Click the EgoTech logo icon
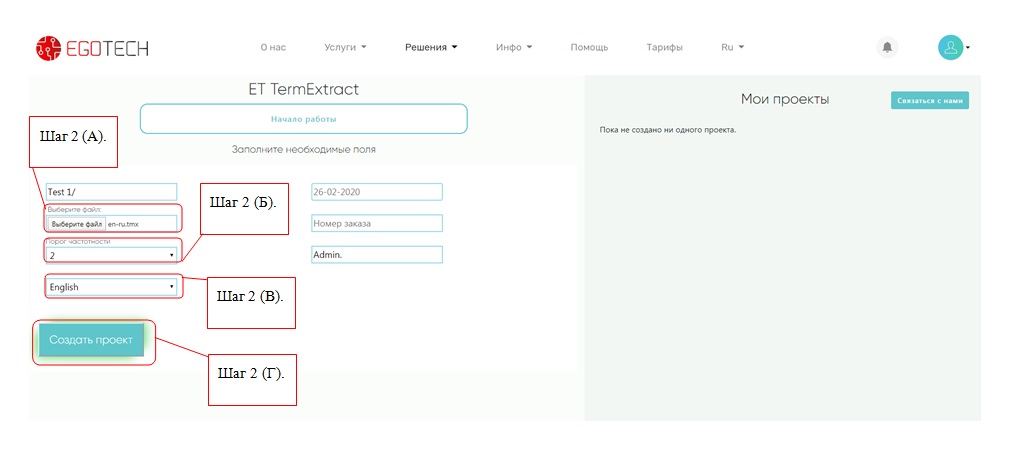Image resolution: width=1010 pixels, height=452 pixels. 48,47
